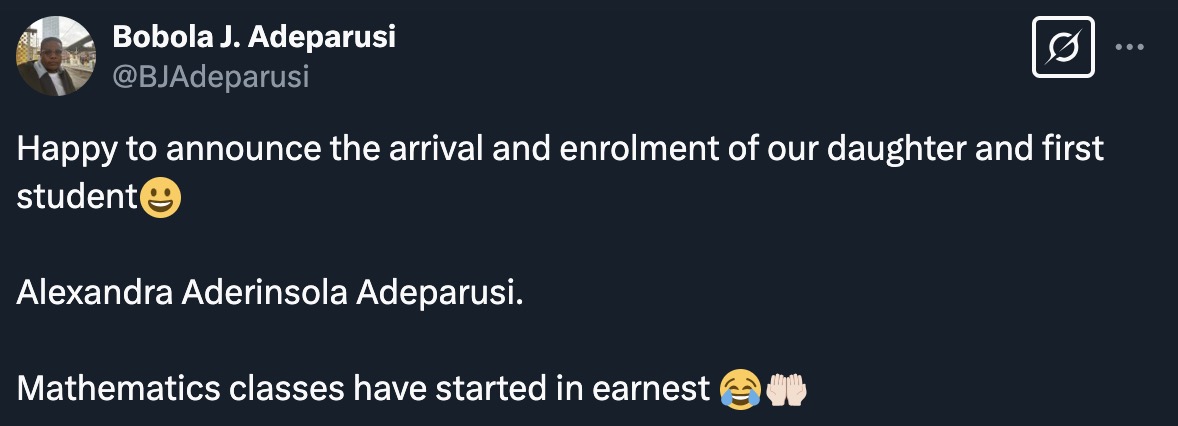Click the @BJAdeparusi handle
This screenshot has width=1178, height=426.
pos(211,76)
